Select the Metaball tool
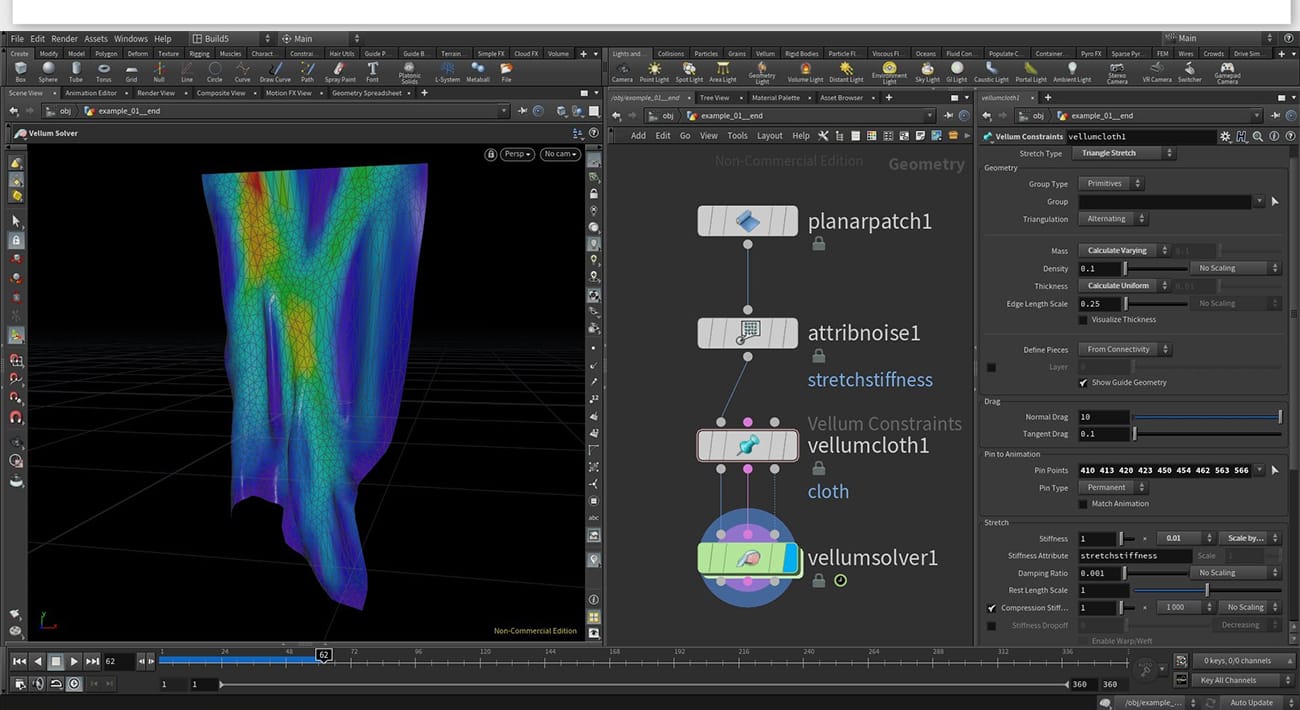Image resolution: width=1300 pixels, height=710 pixels. click(x=478, y=69)
